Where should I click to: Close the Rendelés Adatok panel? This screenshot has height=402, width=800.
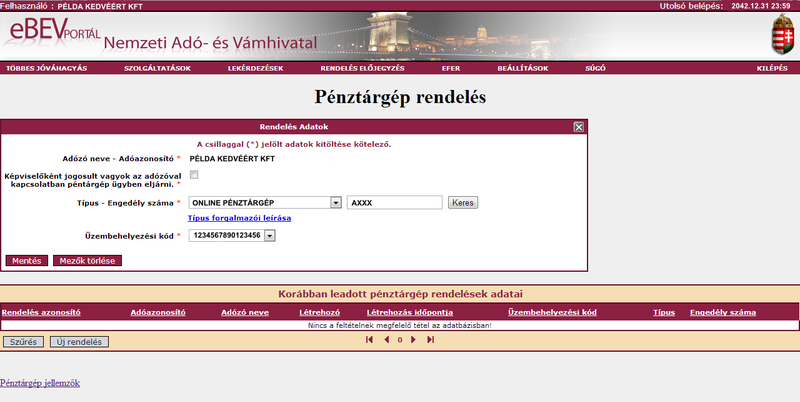click(578, 127)
